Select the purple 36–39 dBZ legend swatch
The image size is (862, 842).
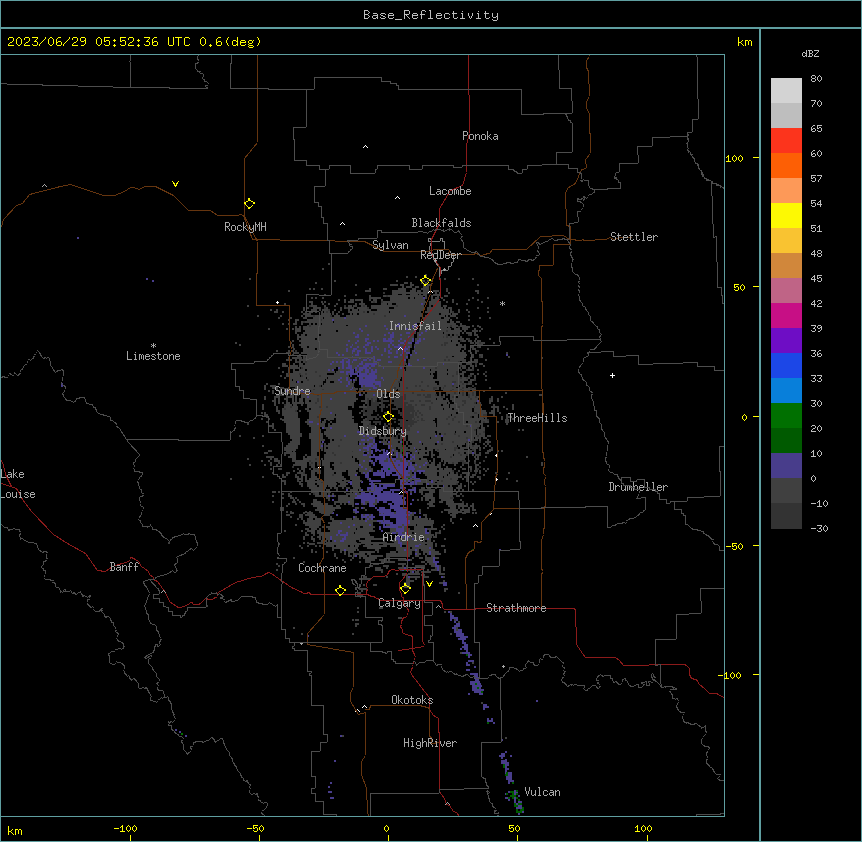[x=786, y=341]
